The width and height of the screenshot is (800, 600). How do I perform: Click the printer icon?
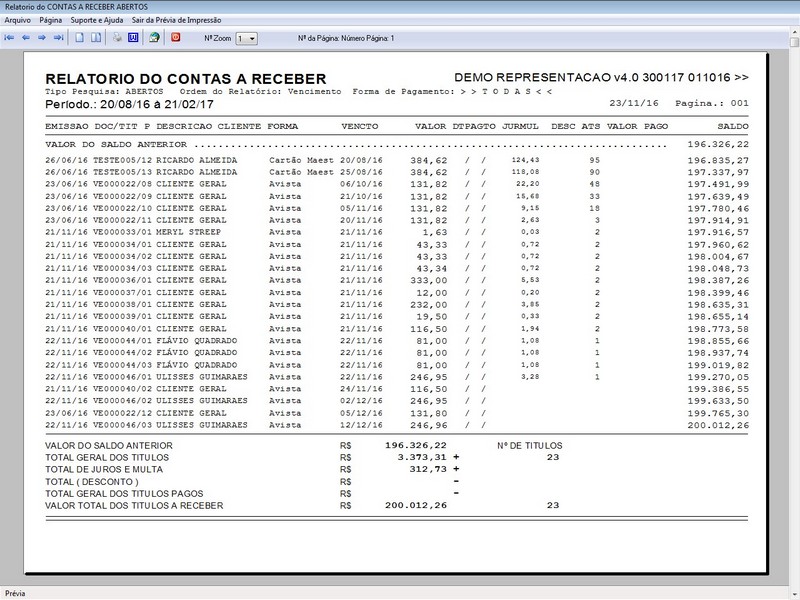pos(117,38)
